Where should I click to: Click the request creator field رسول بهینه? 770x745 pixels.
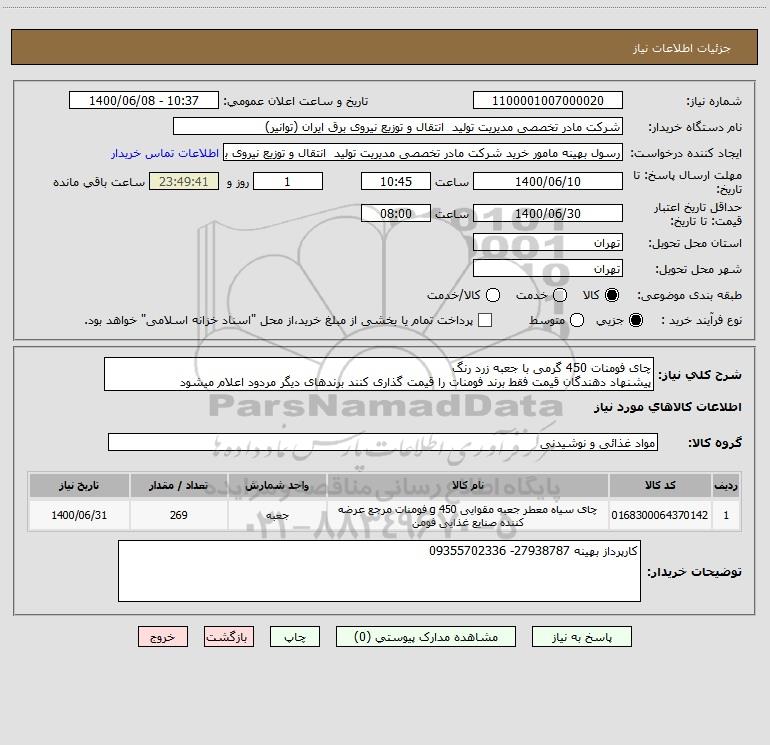(423, 153)
